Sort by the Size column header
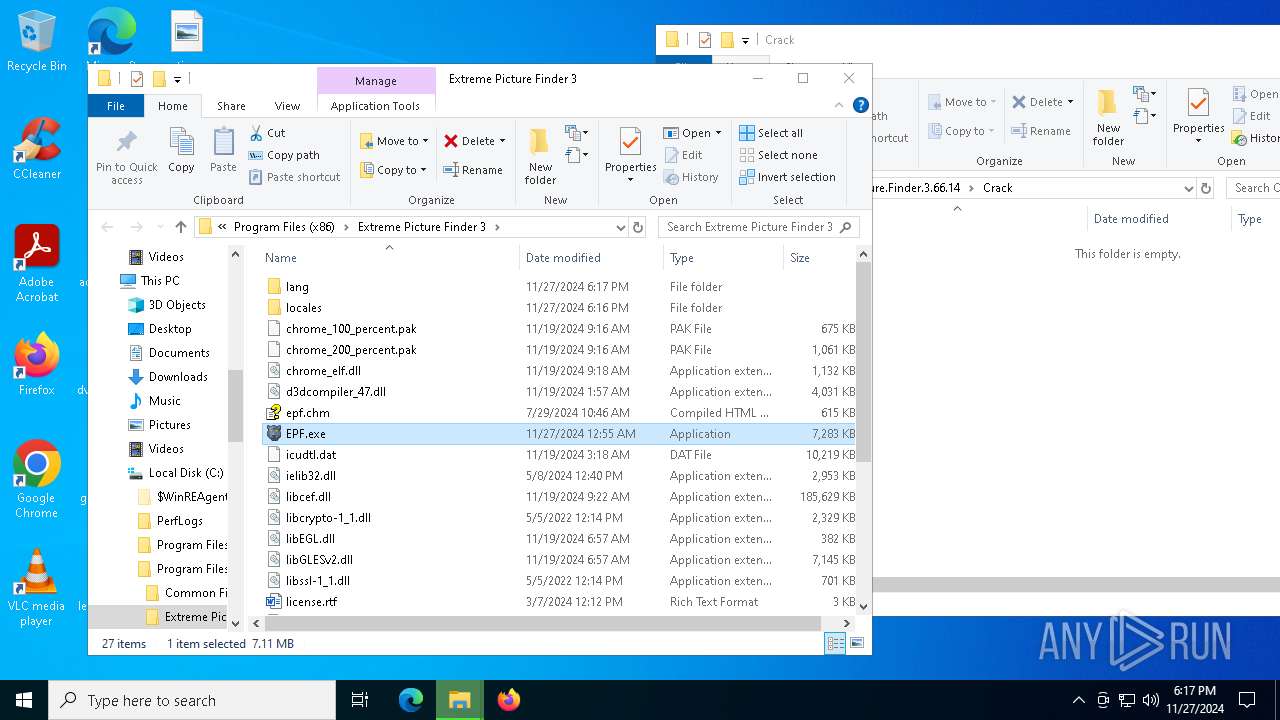This screenshot has width=1280, height=720. tap(819, 258)
